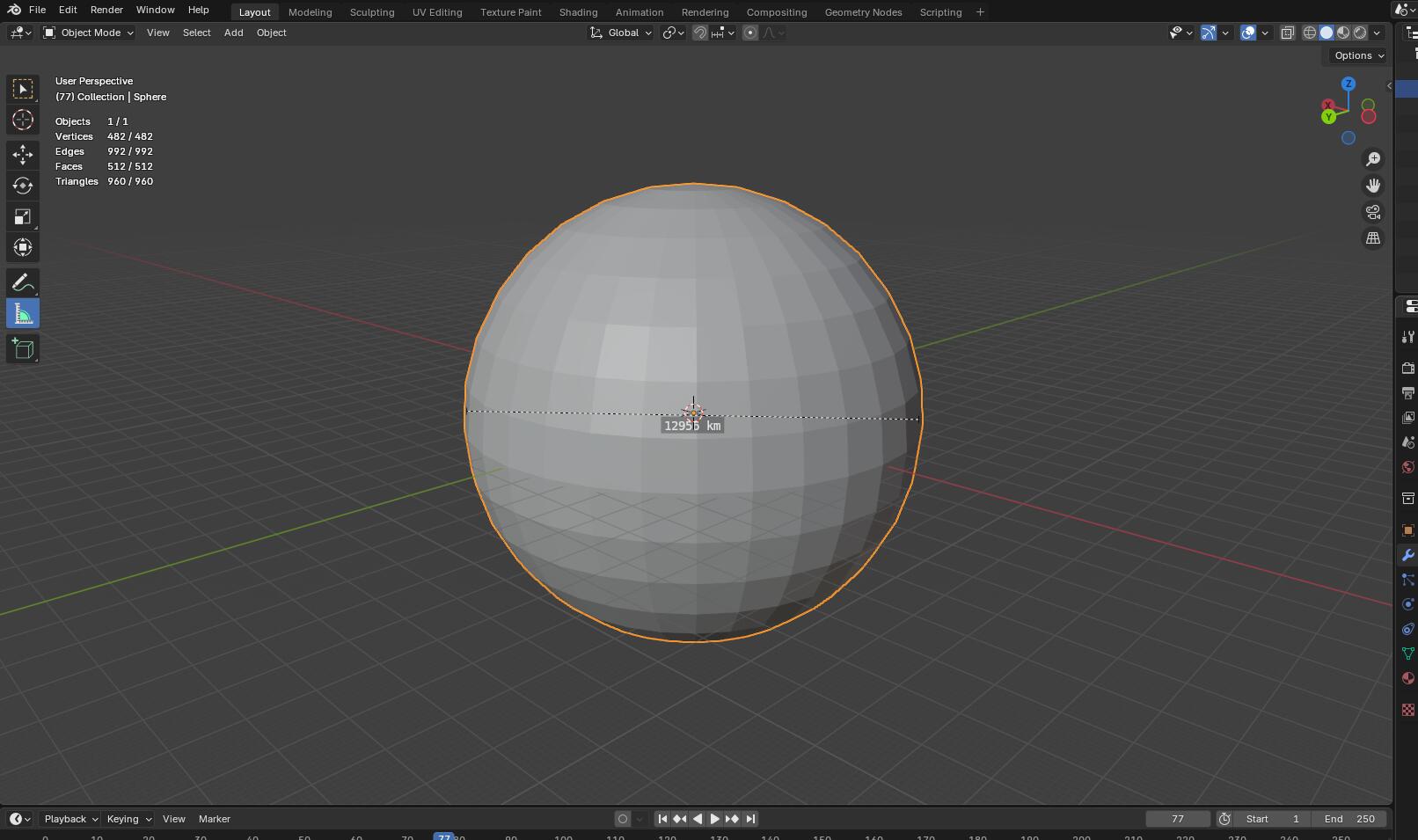This screenshot has width=1418, height=840.
Task: Activate the Move tool
Action: (23, 155)
